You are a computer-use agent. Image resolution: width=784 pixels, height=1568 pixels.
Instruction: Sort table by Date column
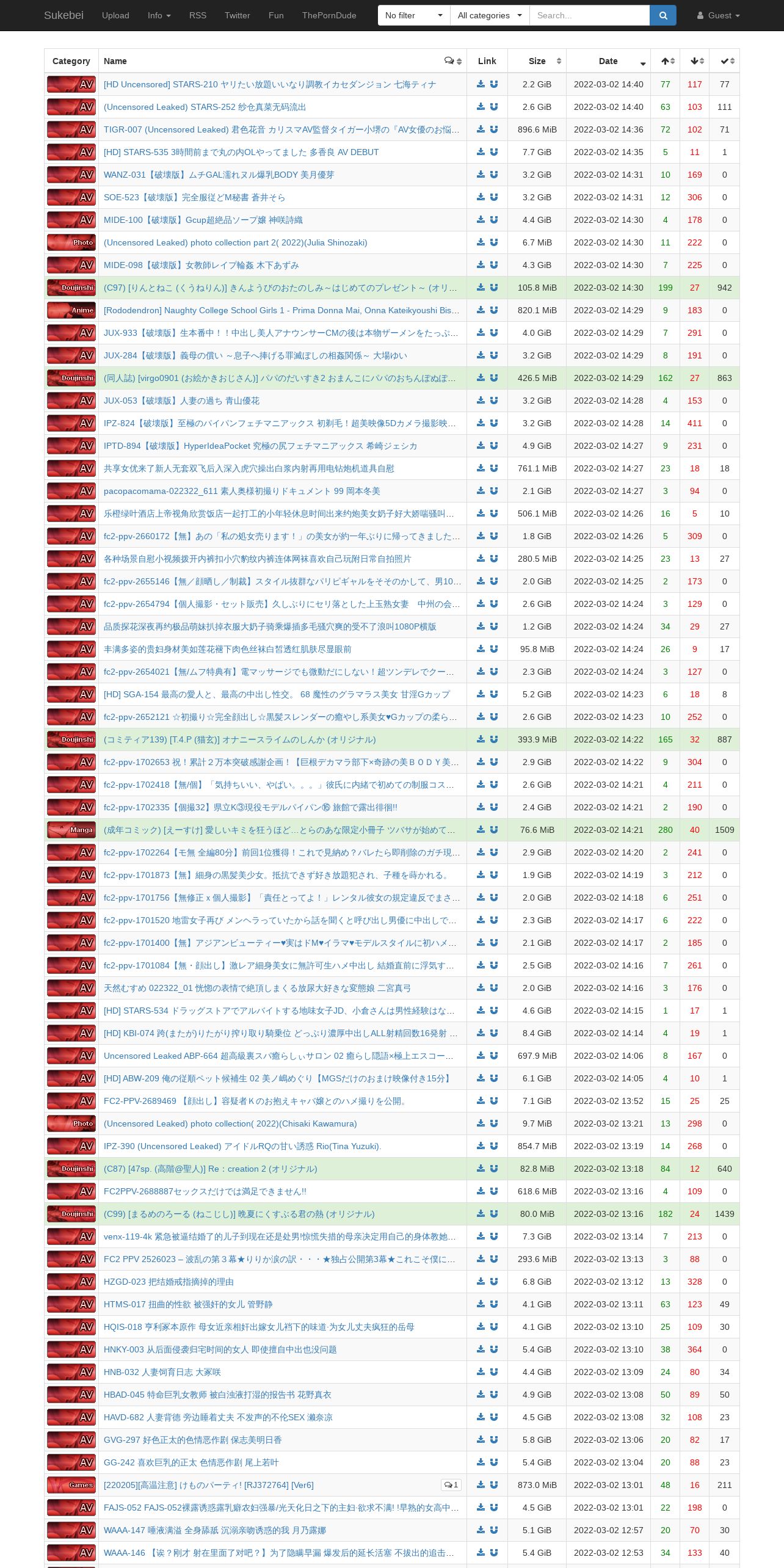tap(608, 61)
